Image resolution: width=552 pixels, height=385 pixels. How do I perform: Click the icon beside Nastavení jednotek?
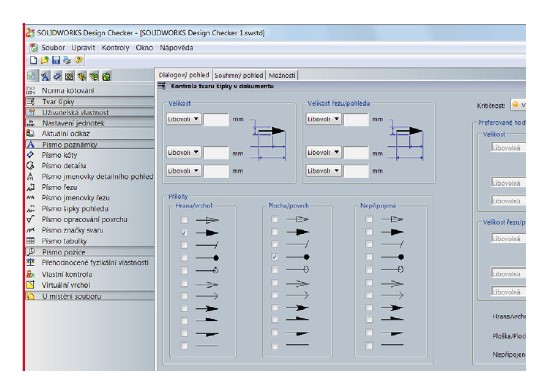pyautogui.click(x=31, y=123)
